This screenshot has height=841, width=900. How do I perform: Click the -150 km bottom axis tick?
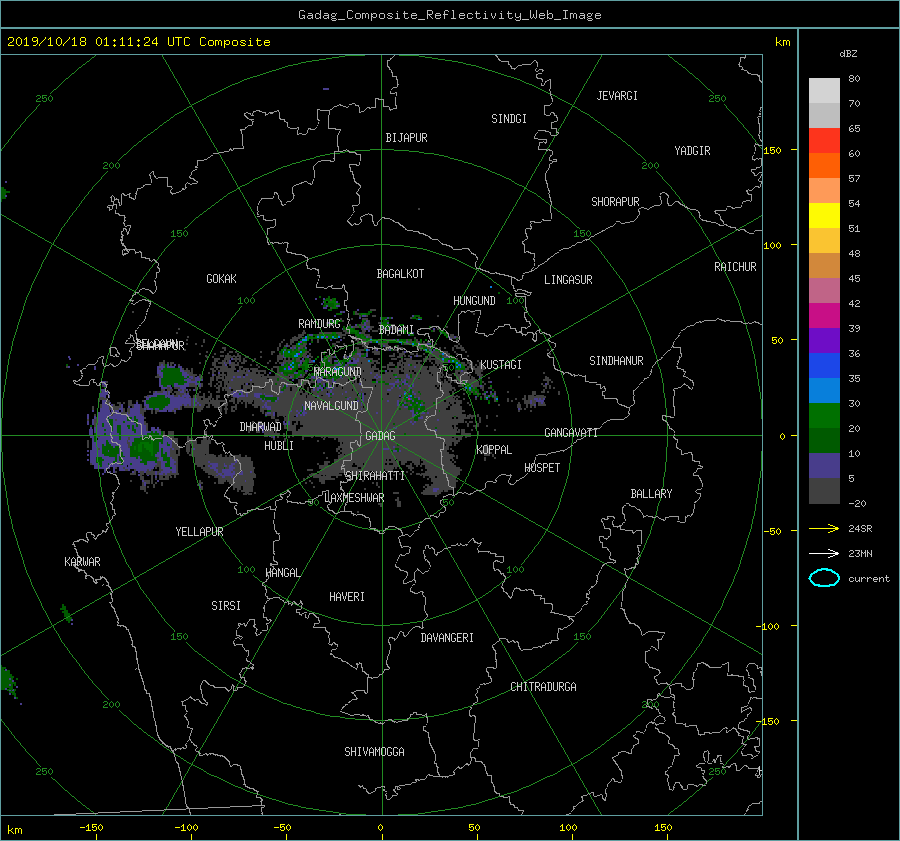coord(91,828)
